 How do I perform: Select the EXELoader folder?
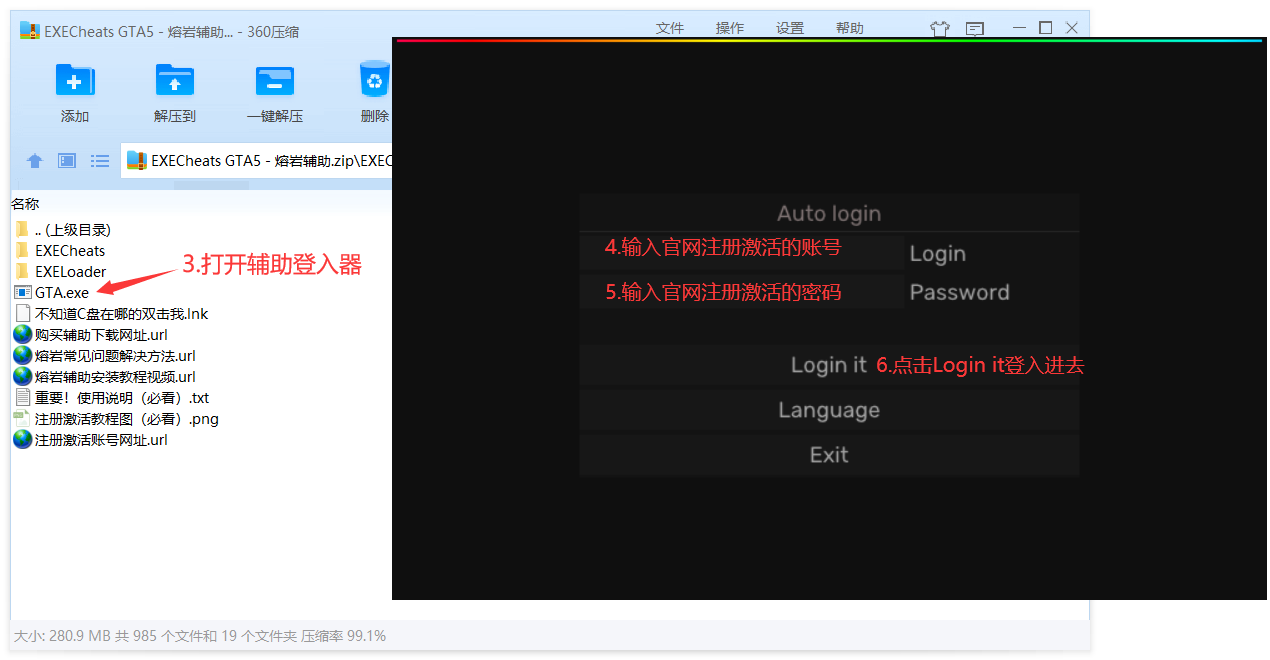(70, 272)
